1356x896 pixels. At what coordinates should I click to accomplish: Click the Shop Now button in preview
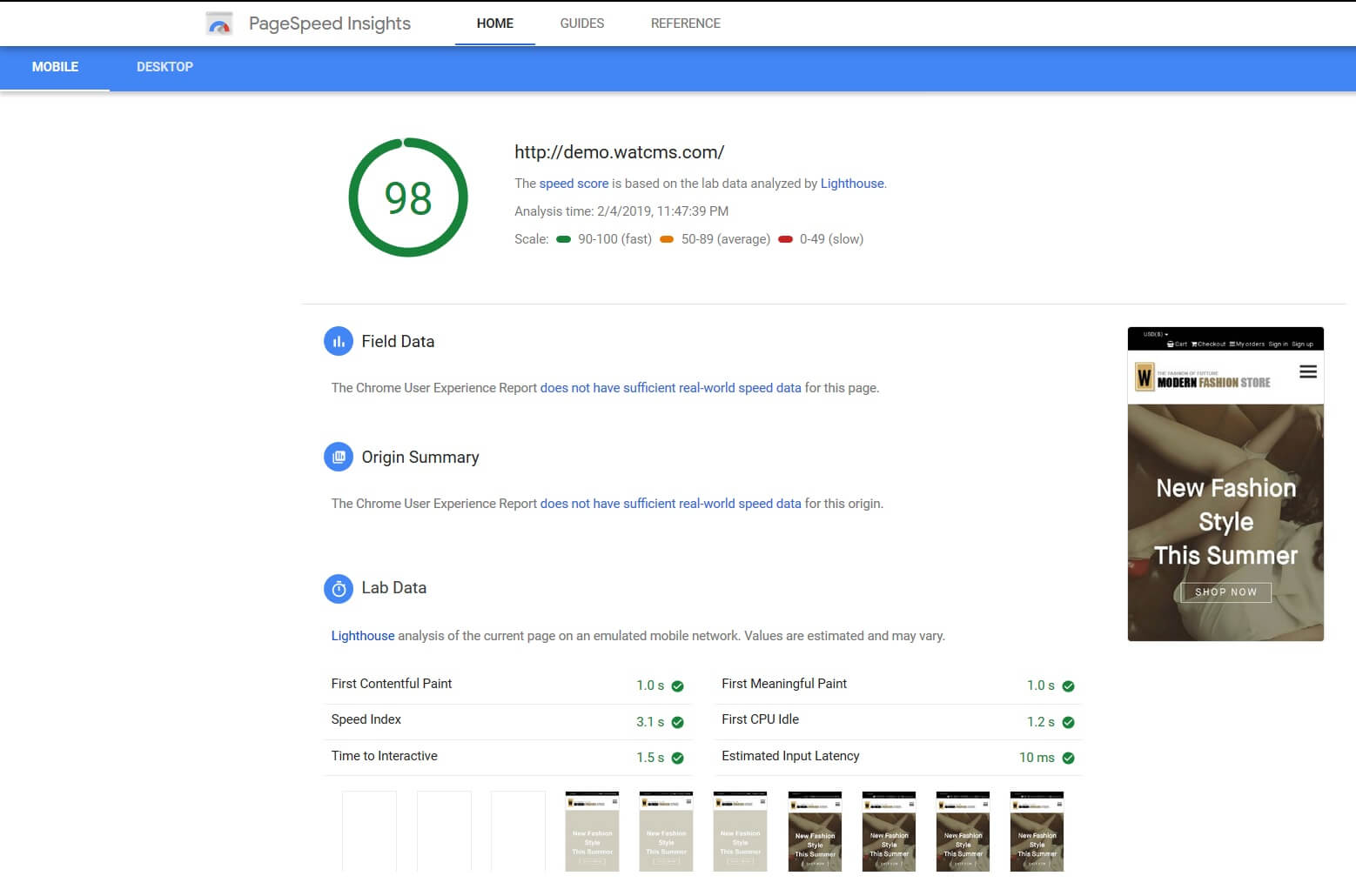(1225, 592)
